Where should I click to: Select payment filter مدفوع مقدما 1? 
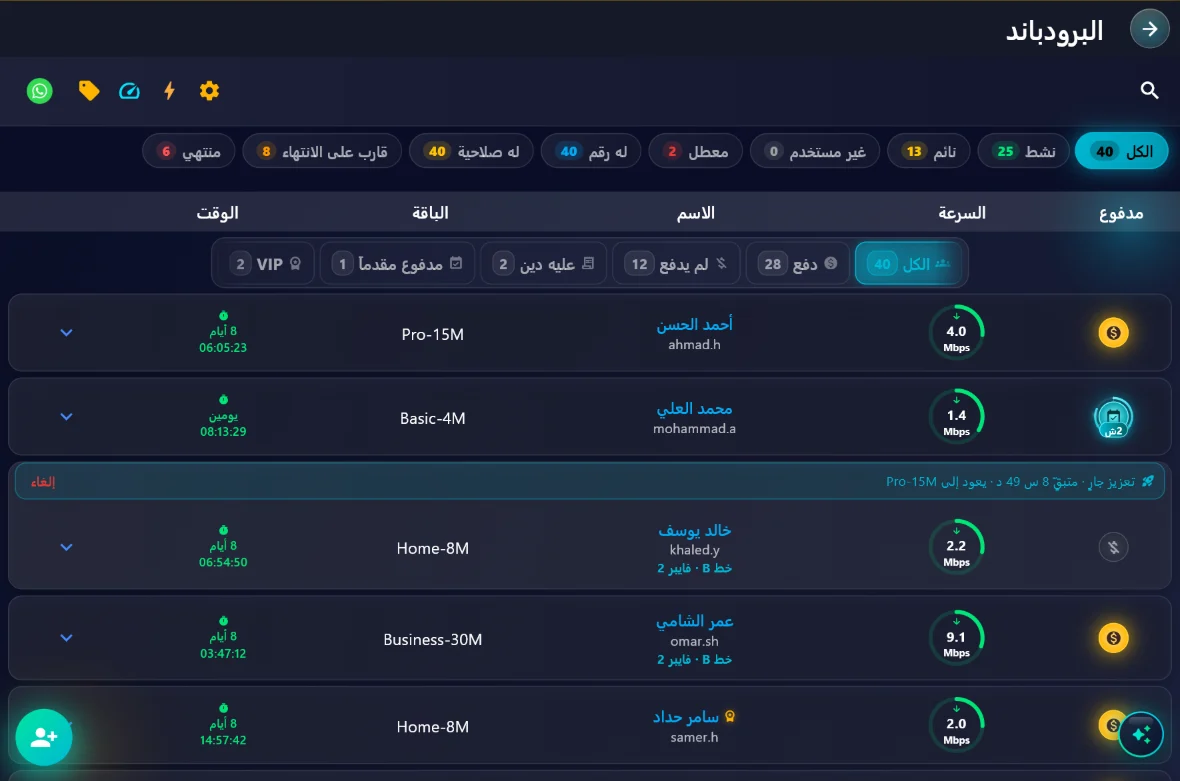click(397, 263)
